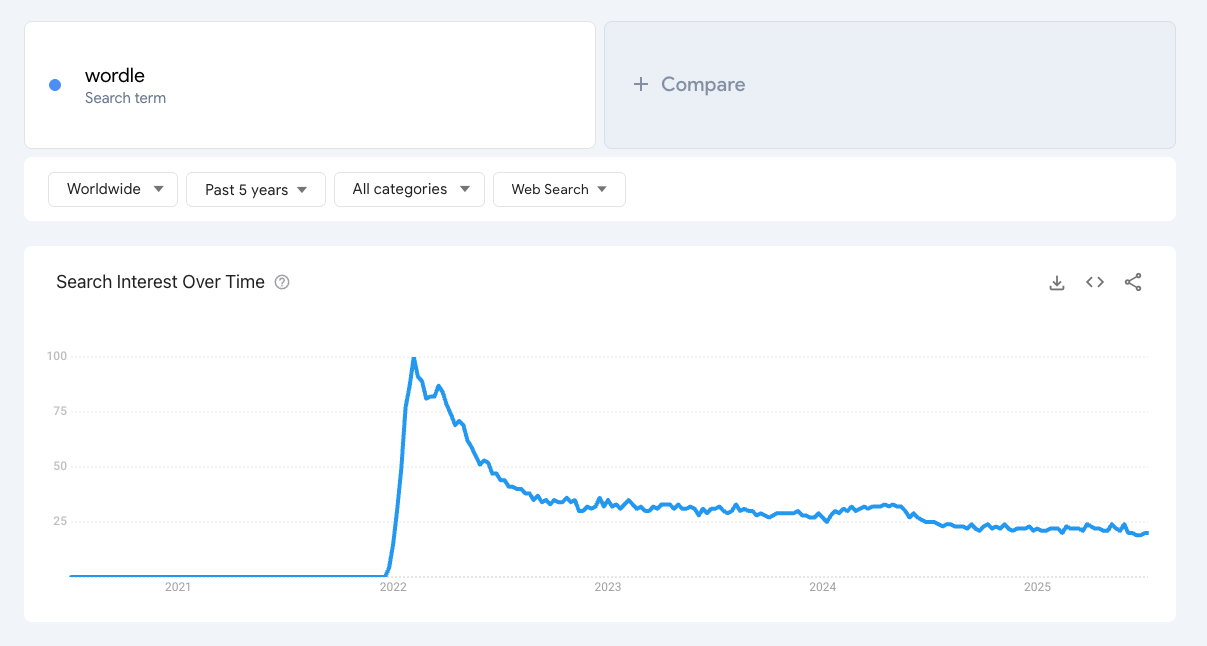Open the Web Search type dropdown

559,189
